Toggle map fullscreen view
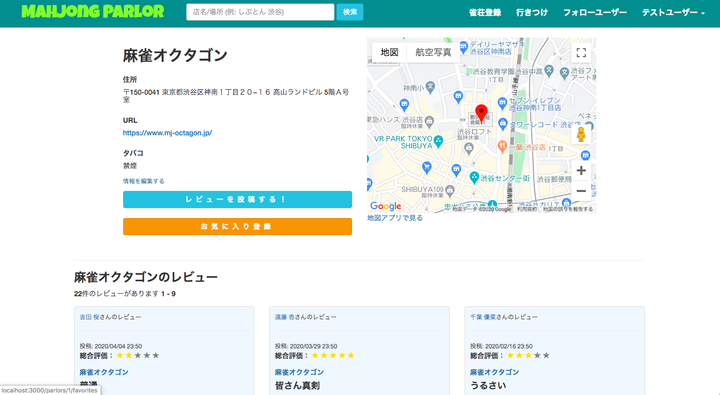720x395 pixels. (x=581, y=53)
